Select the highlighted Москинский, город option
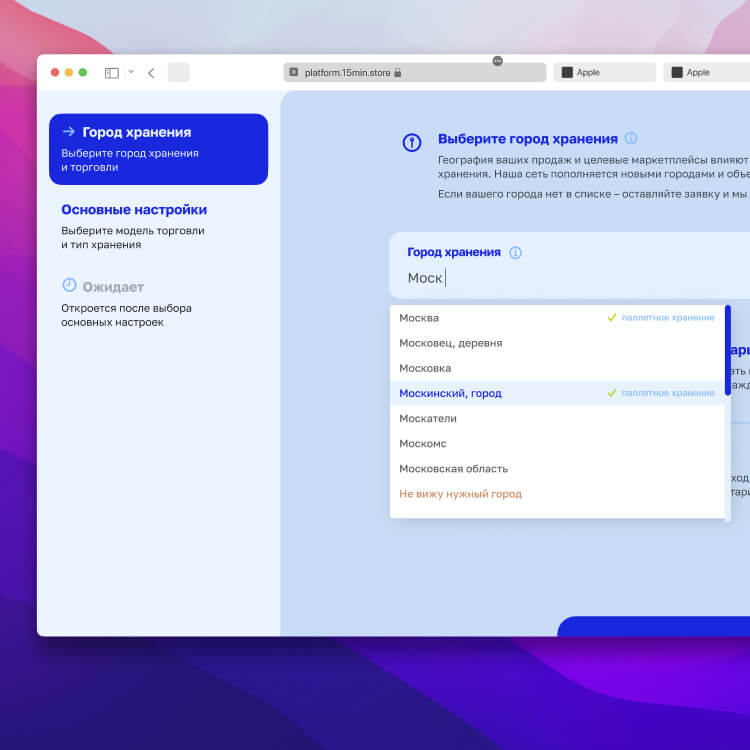Screen dimensions: 750x750 (x=450, y=393)
